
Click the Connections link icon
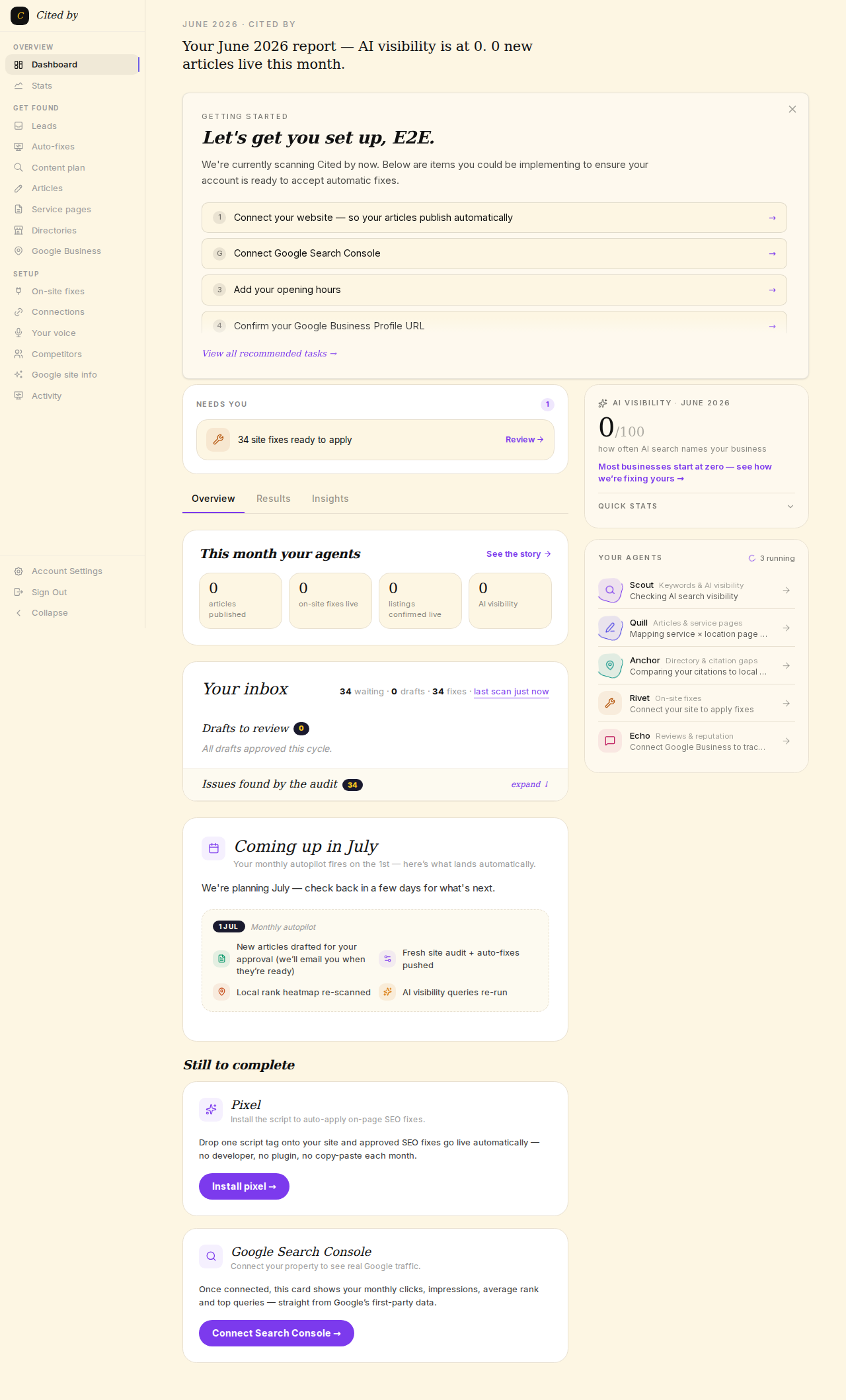pyautogui.click(x=19, y=312)
